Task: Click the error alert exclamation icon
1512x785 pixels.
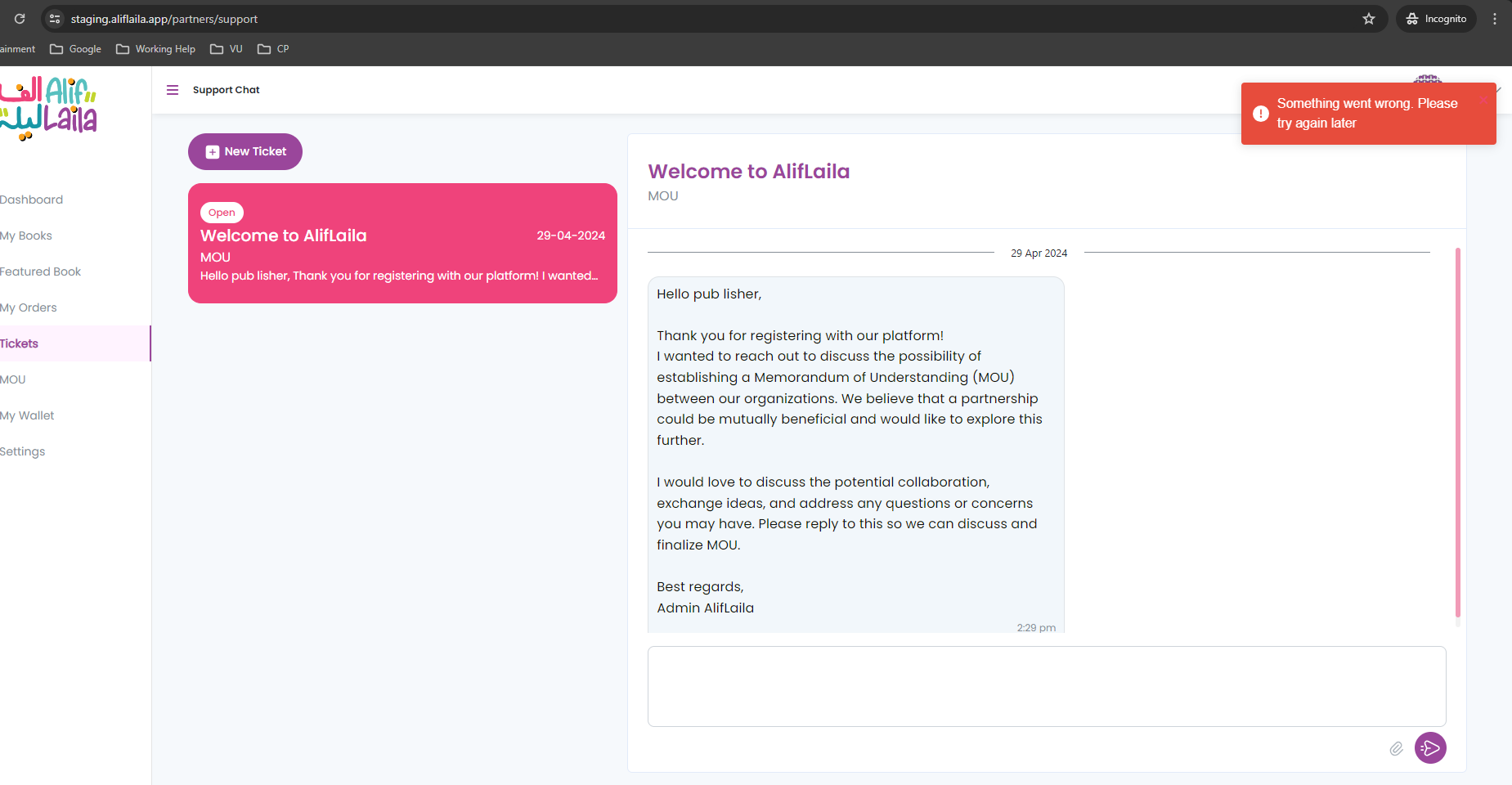Action: point(1261,114)
